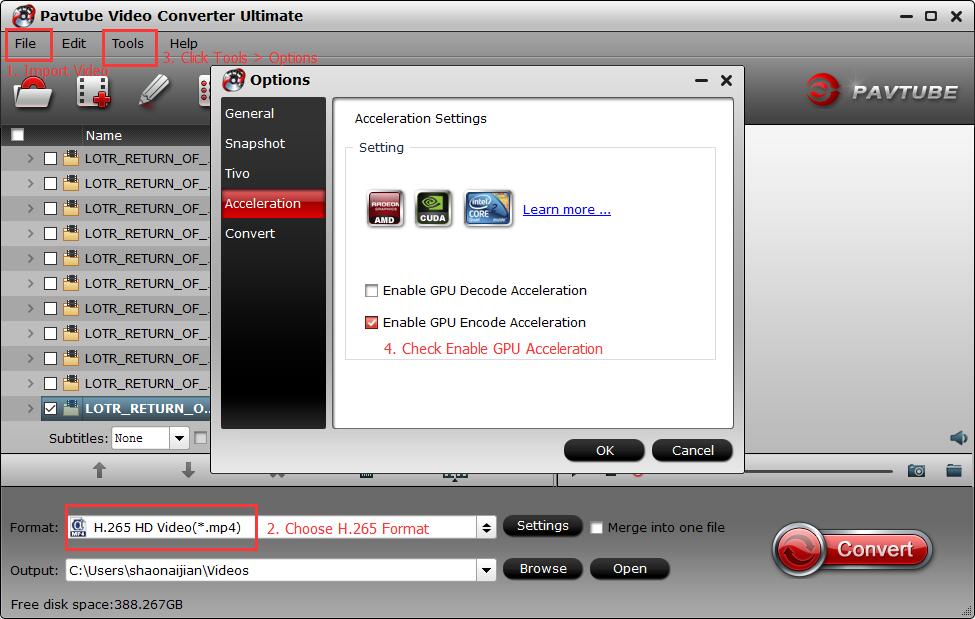
Task: Click Cancel in the Options dialog
Action: tap(692, 450)
